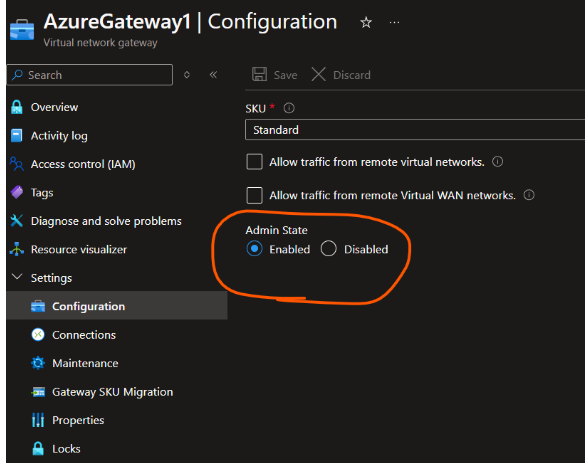Click the Properties bars icon
The height and width of the screenshot is (463, 585).
(x=38, y=420)
